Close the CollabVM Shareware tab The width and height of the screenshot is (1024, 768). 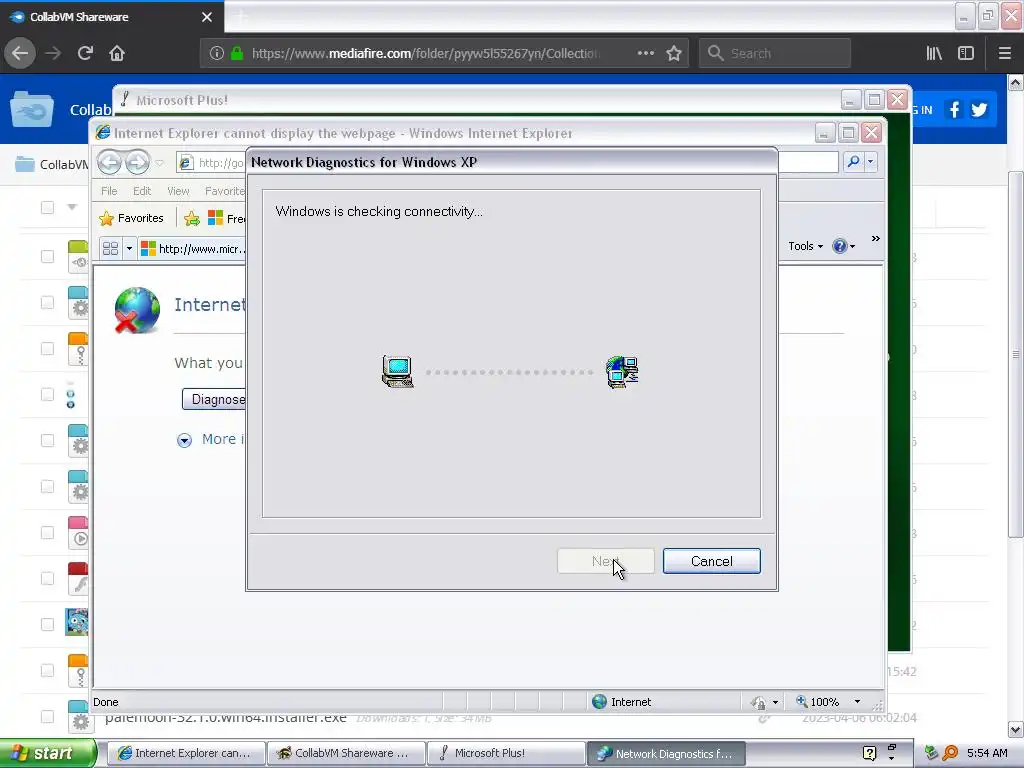click(207, 17)
